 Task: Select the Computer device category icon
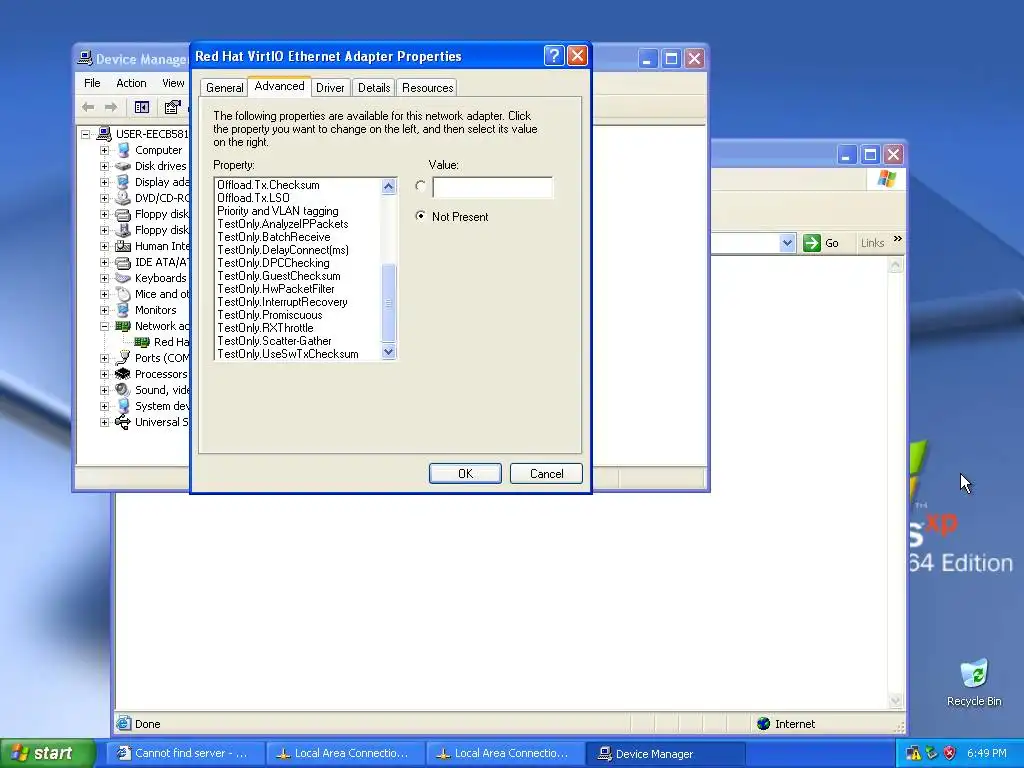(x=123, y=150)
